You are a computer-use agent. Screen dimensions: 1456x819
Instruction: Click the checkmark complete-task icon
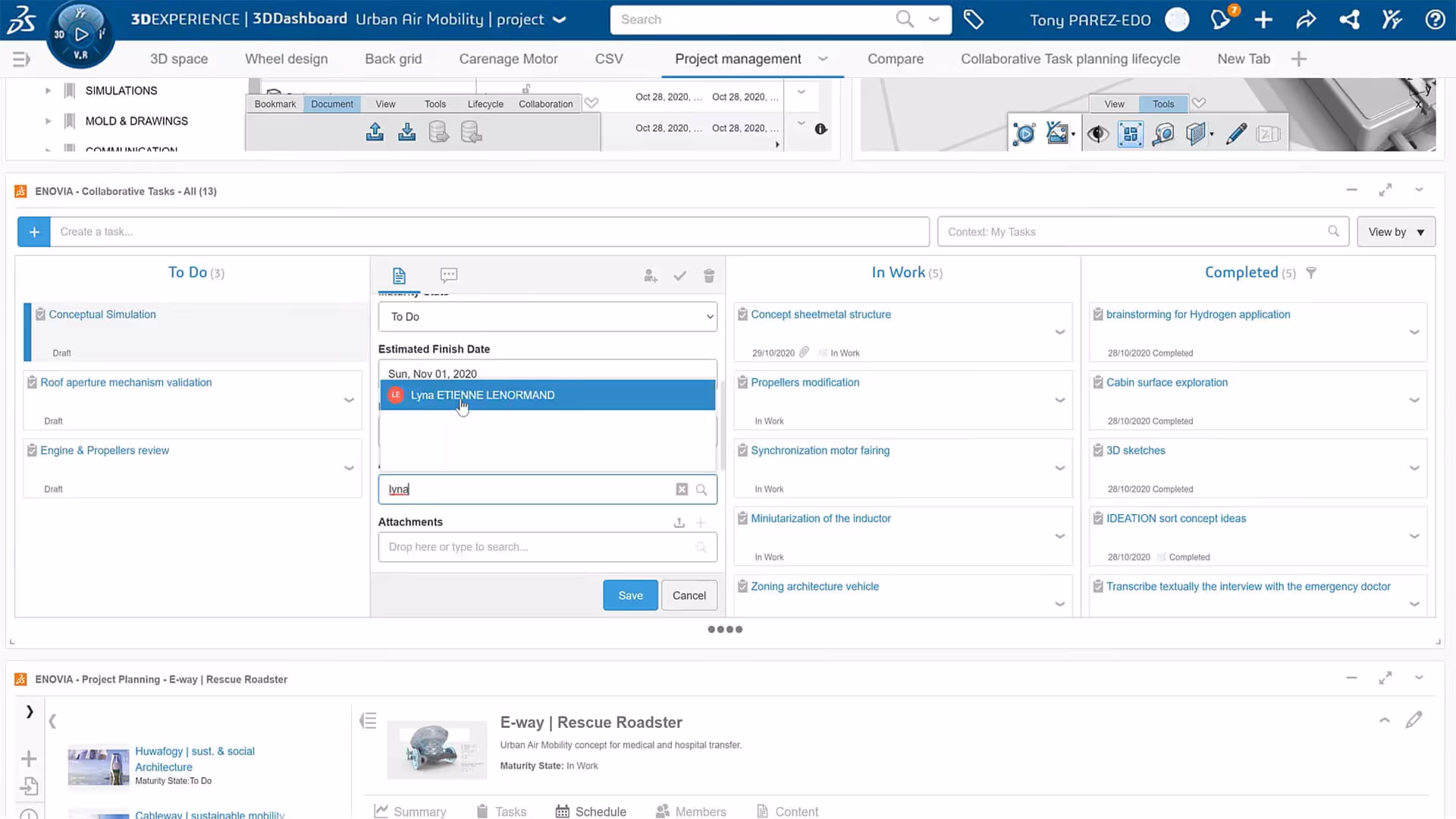(680, 276)
